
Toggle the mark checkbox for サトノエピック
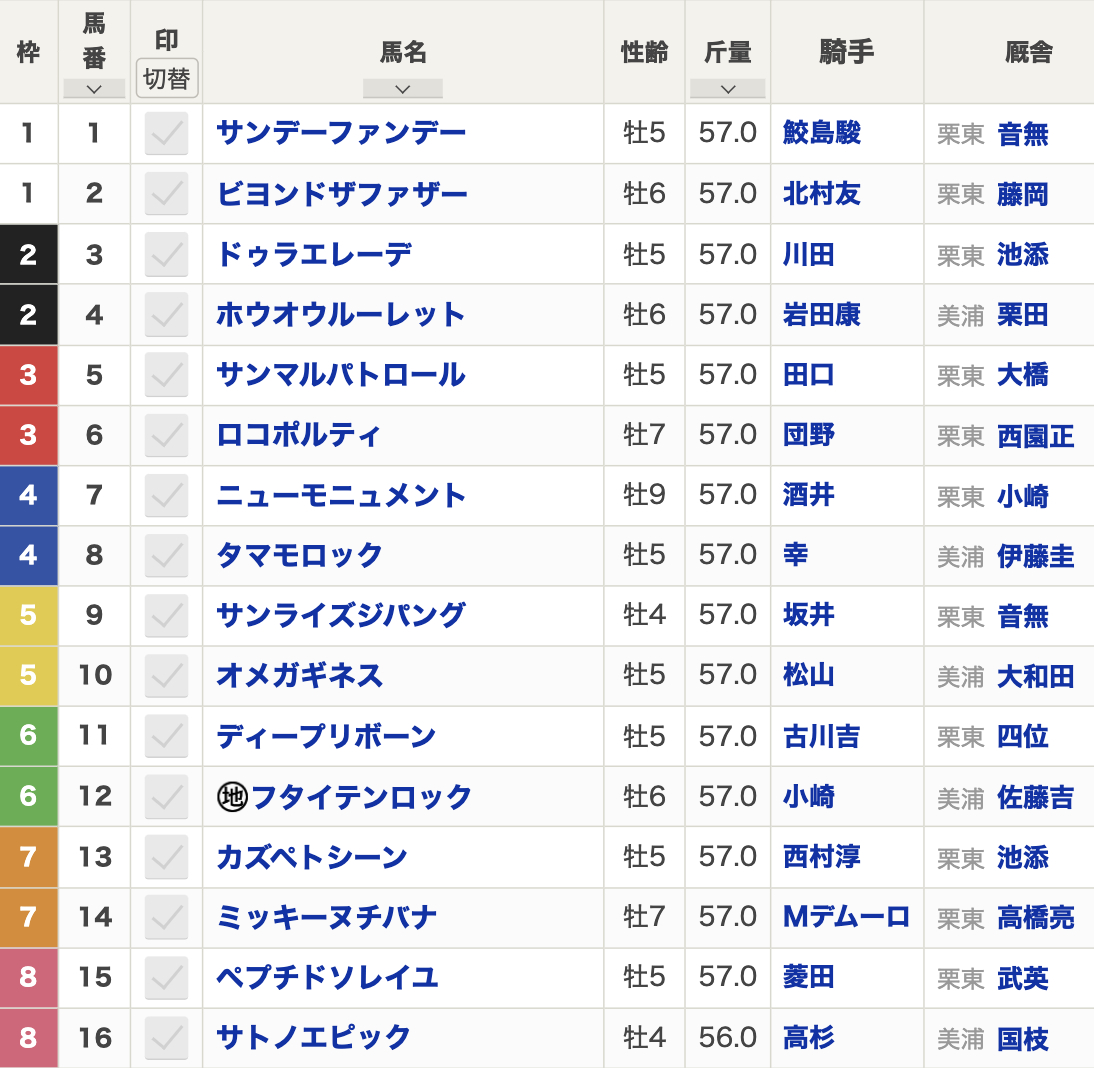pyautogui.click(x=167, y=1037)
